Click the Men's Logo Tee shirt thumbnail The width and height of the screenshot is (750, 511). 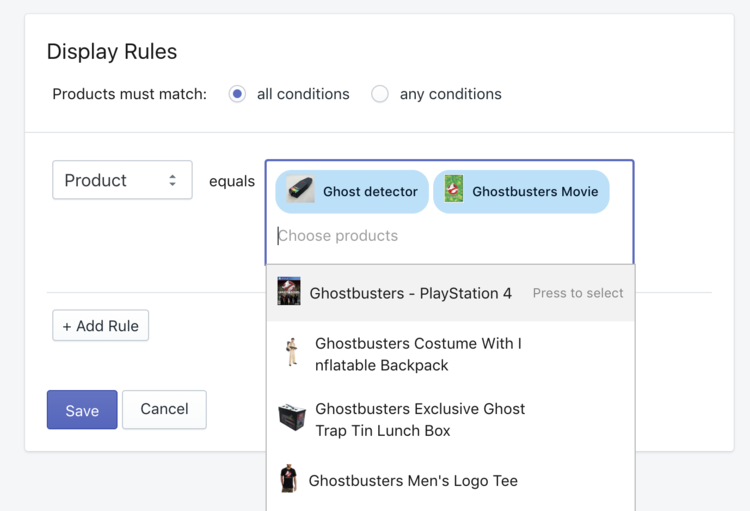(289, 479)
